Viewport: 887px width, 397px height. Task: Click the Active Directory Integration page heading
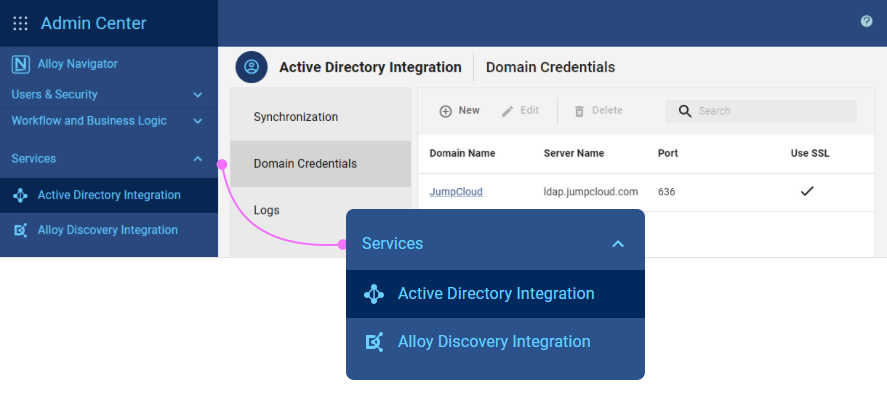click(x=370, y=67)
